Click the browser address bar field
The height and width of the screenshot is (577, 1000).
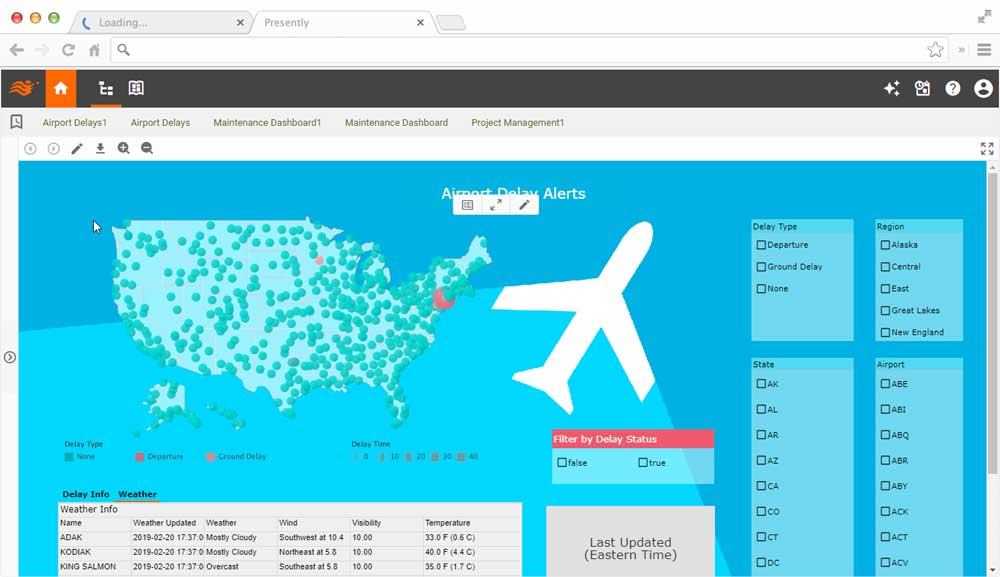(x=529, y=50)
